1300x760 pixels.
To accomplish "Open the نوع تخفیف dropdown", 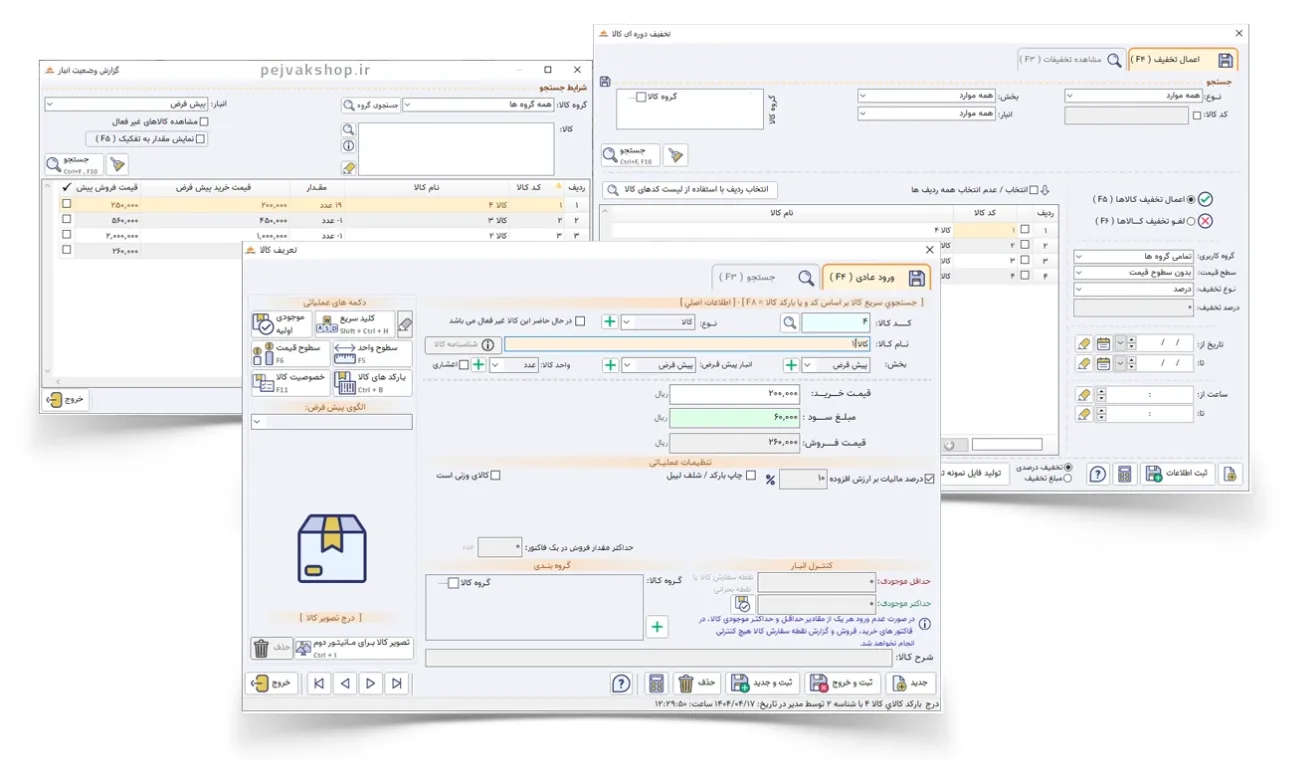I will click(x=1133, y=290).
